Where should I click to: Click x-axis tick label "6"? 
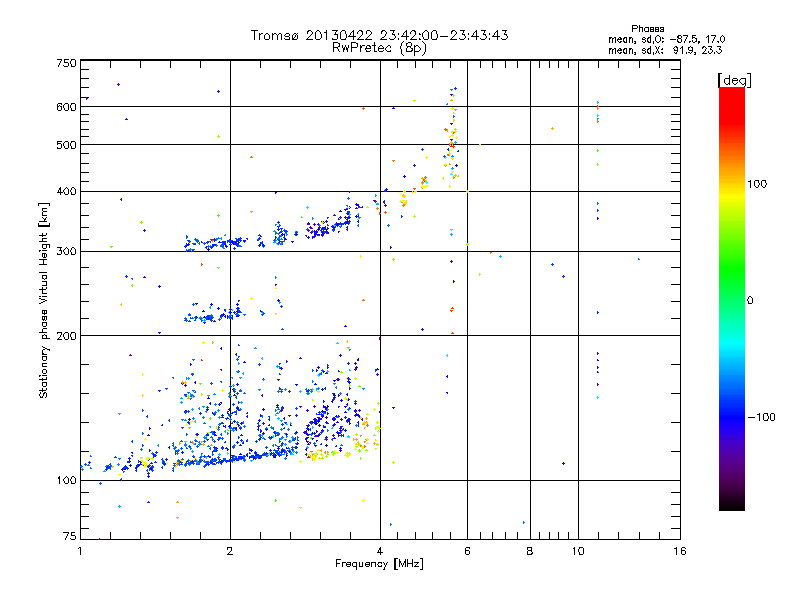click(x=467, y=551)
